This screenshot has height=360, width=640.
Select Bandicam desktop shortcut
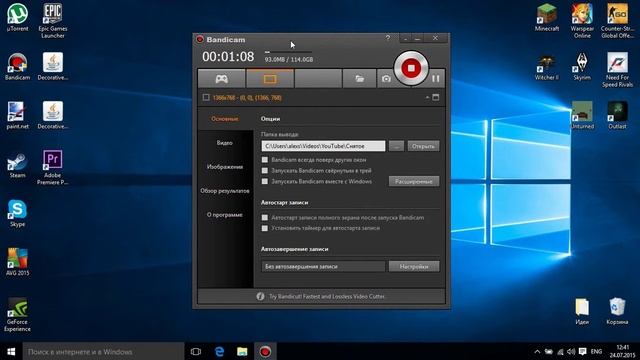[x=18, y=66]
